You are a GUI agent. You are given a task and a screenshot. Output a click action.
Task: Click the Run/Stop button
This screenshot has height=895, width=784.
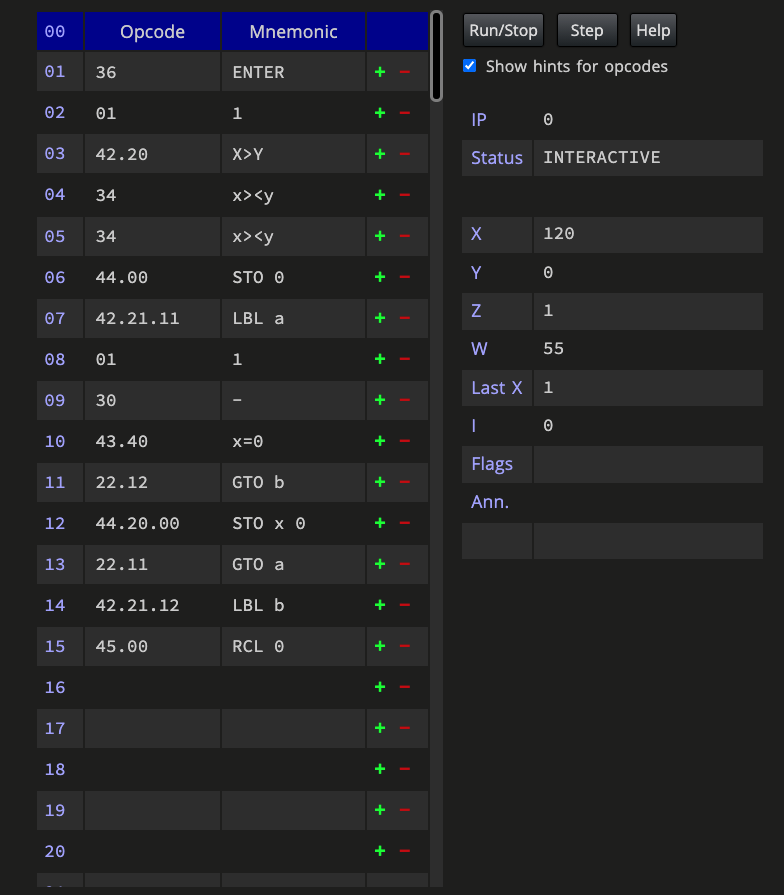tap(503, 30)
